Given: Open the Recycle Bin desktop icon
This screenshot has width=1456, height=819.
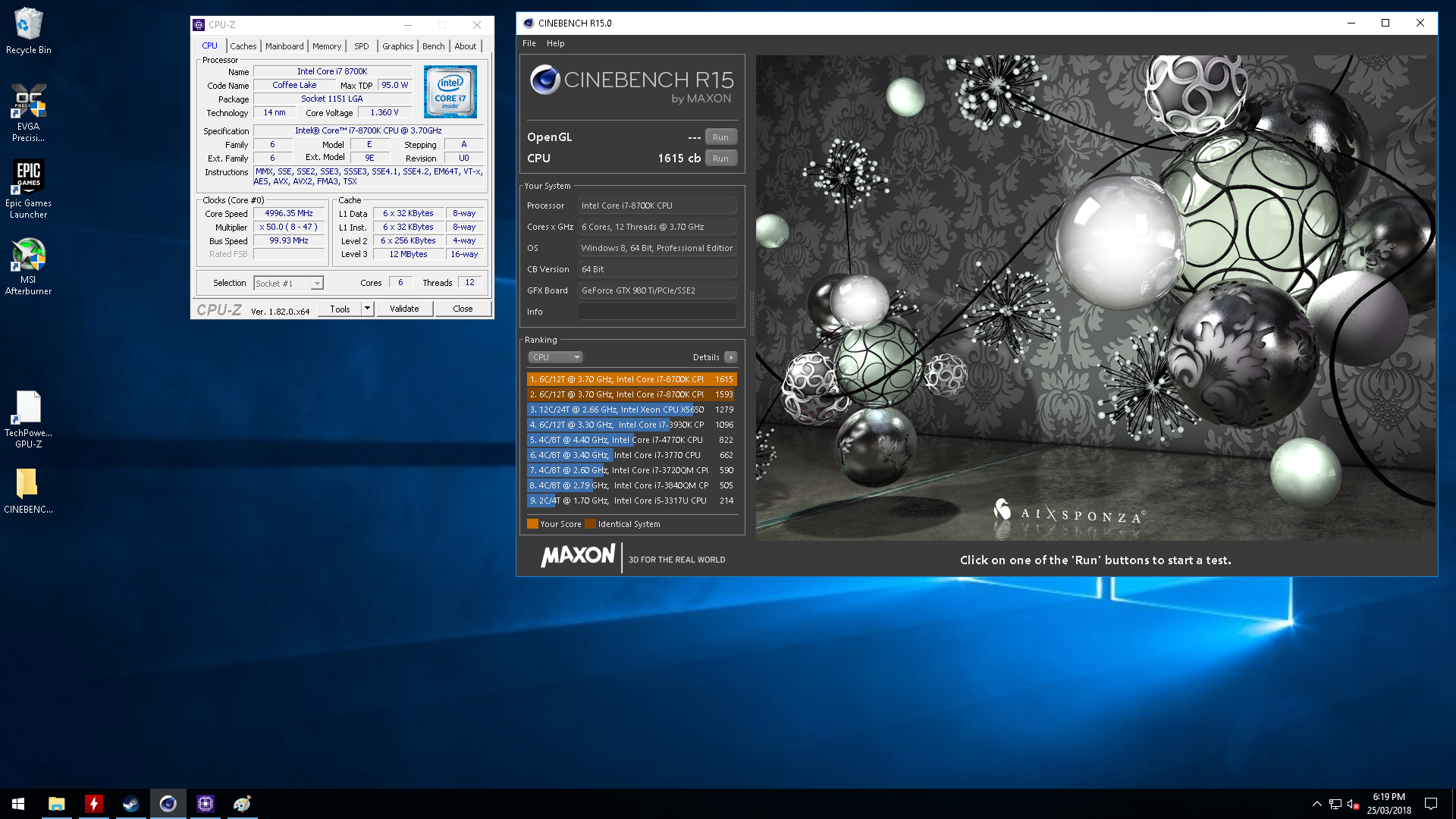Looking at the screenshot, I should click(28, 30).
